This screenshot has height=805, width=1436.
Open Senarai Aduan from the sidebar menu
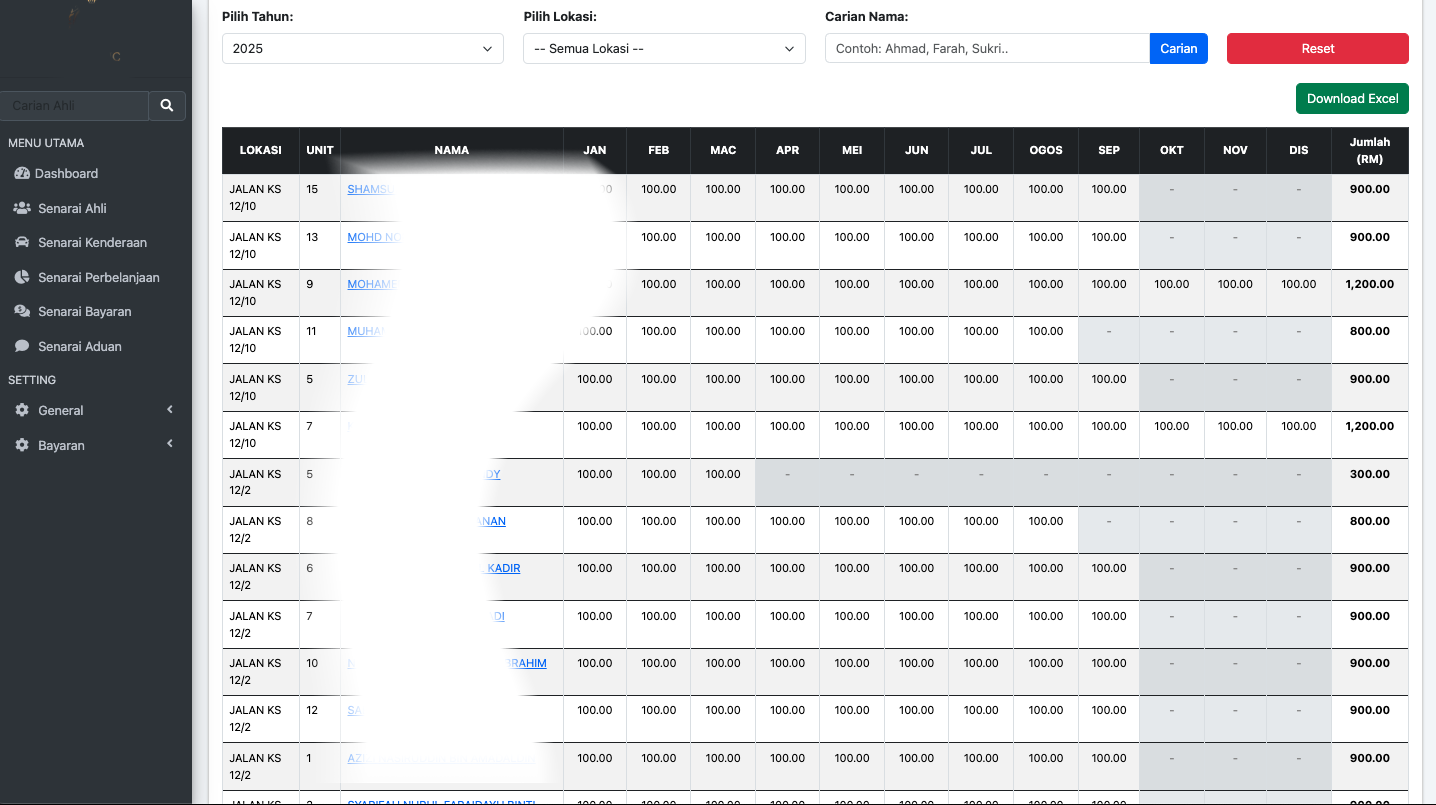80,346
